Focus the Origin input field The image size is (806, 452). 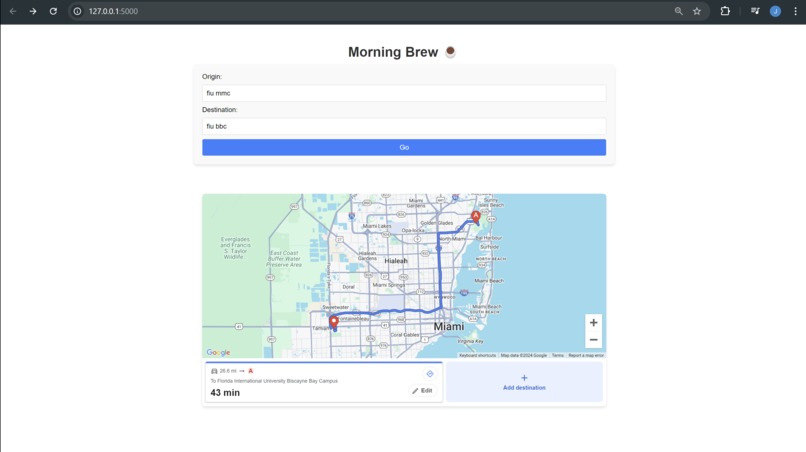(x=404, y=93)
